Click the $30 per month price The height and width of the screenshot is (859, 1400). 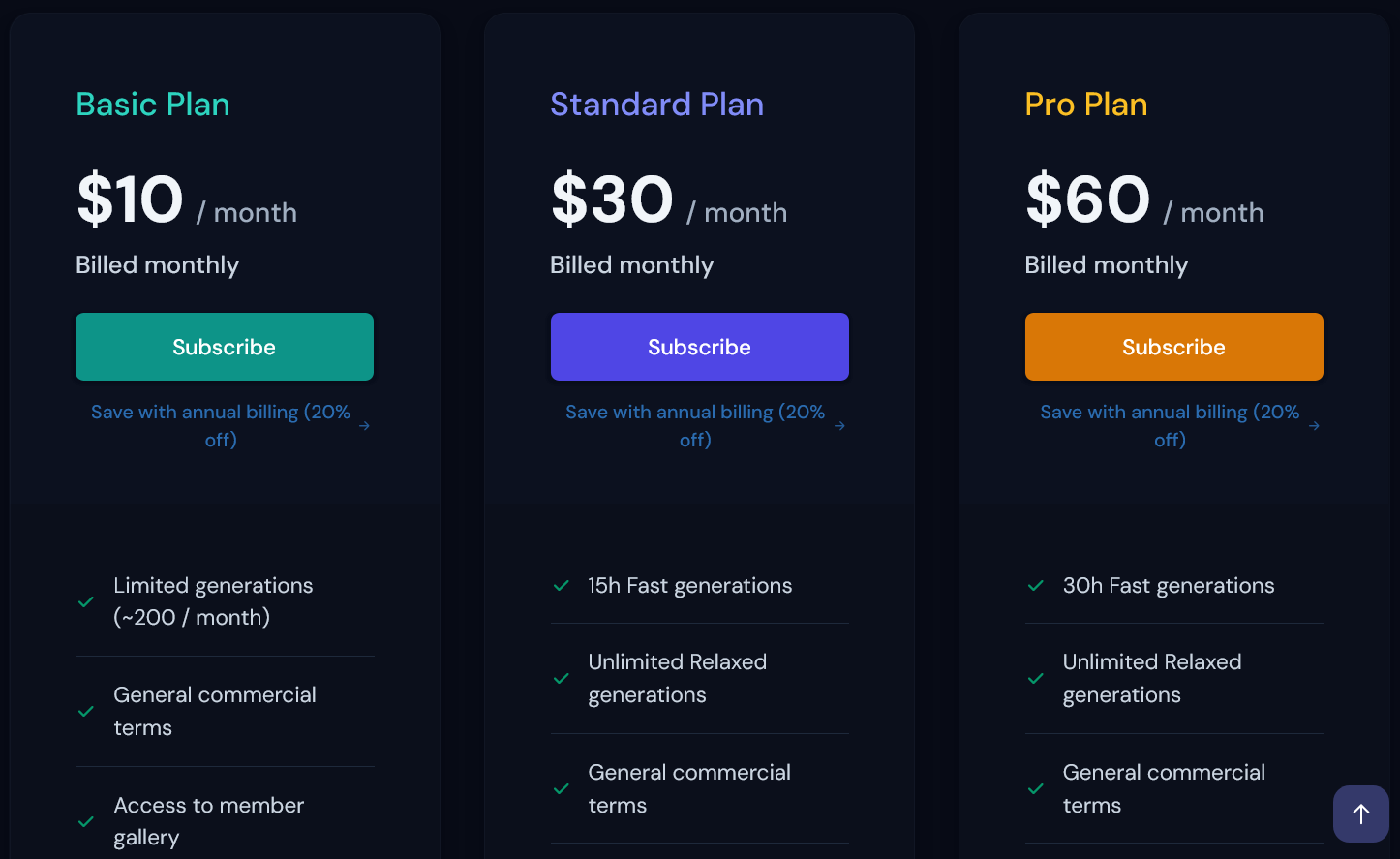612,200
